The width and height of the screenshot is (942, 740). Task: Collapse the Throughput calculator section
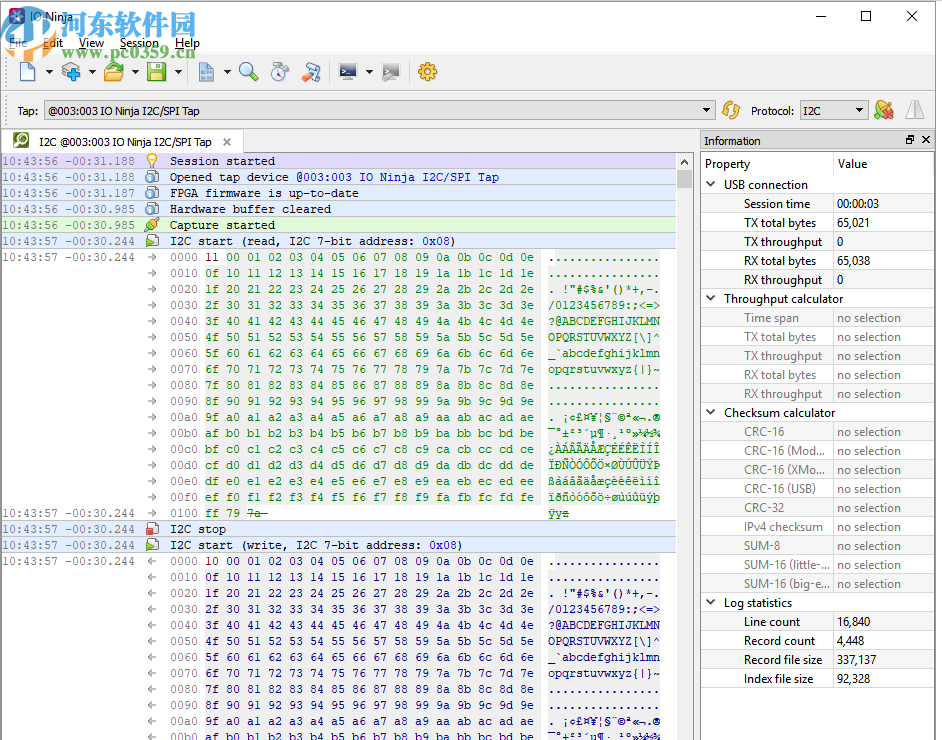tap(712, 299)
